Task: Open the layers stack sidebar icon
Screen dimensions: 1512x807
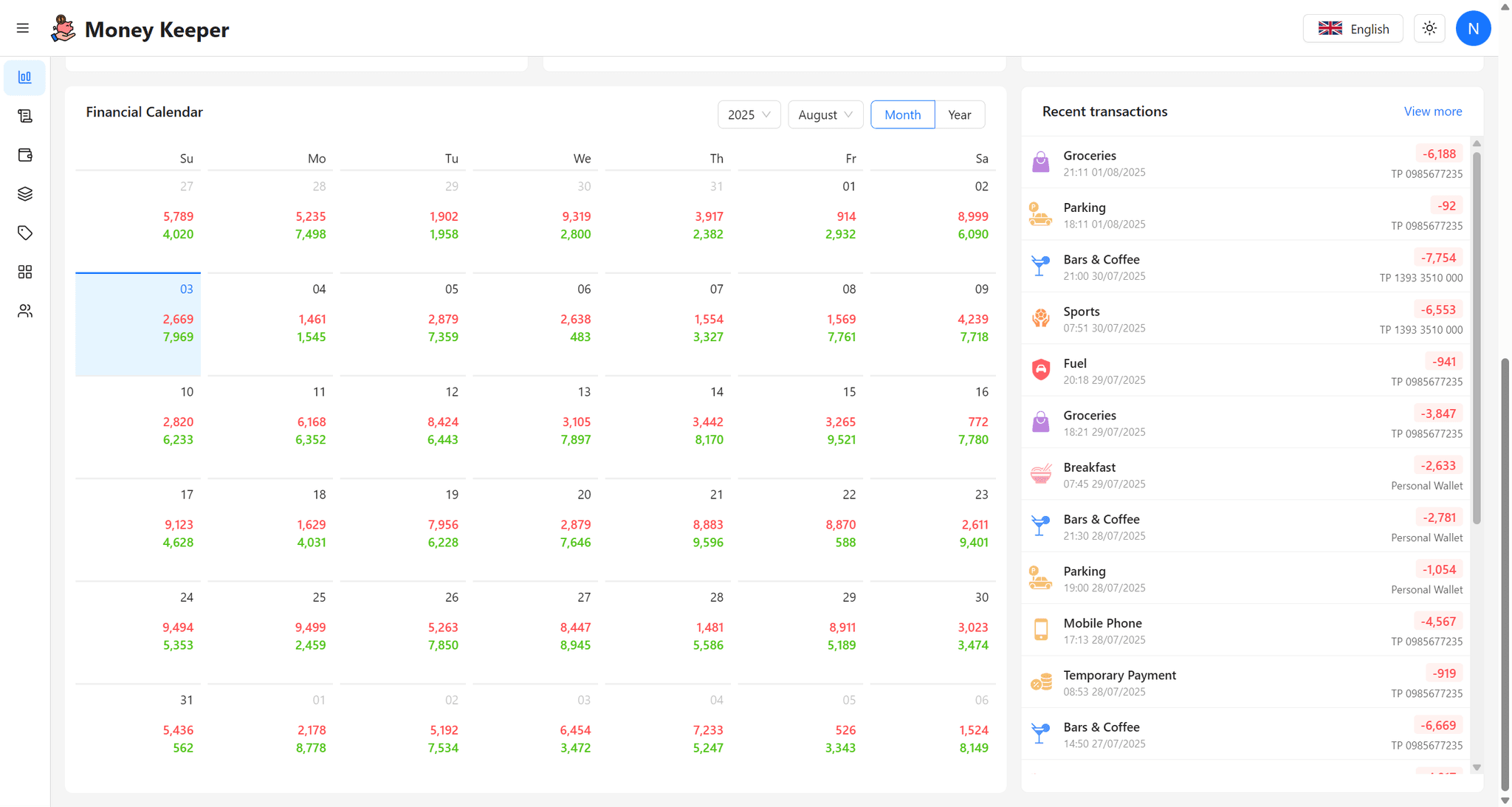Action: (25, 194)
